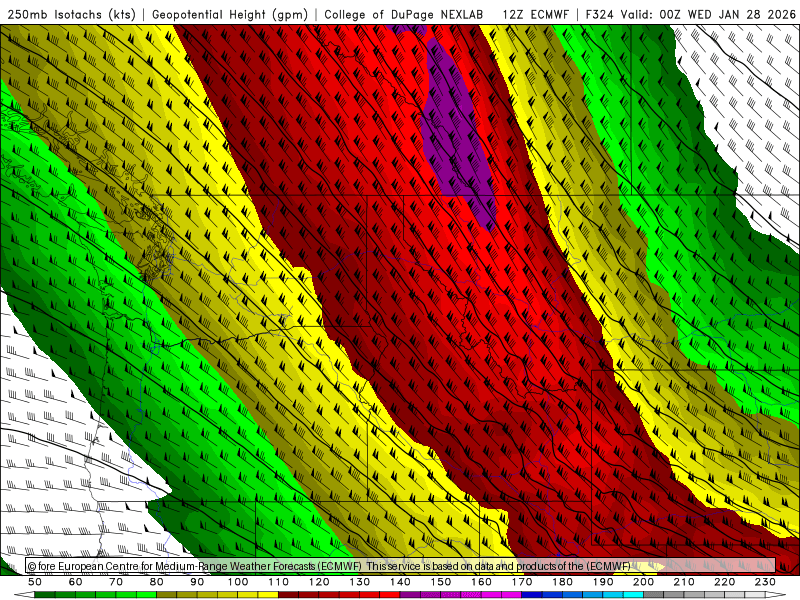Click the legend value label "220"

click(x=724, y=582)
